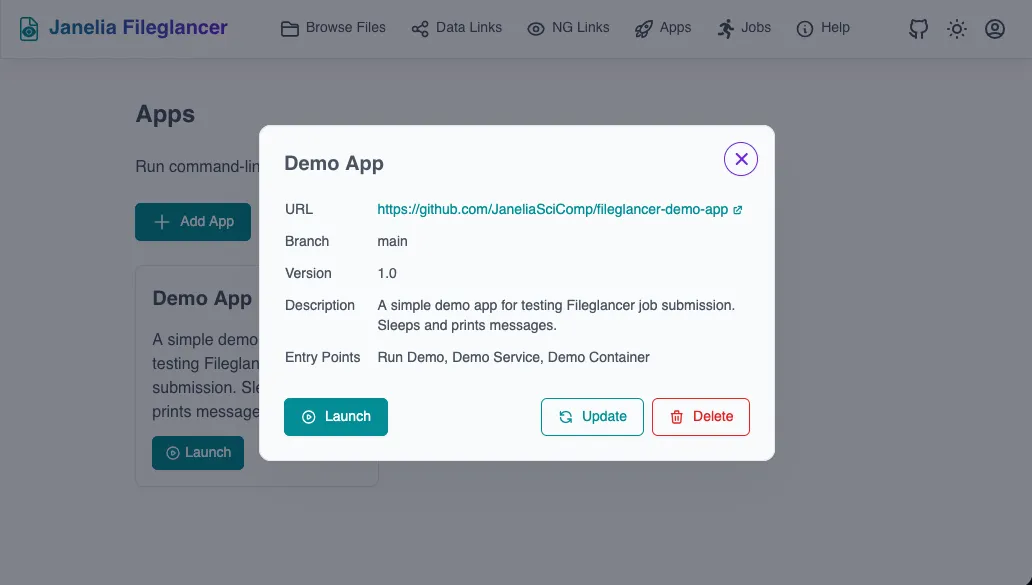The width and height of the screenshot is (1032, 585).
Task: Follow the external link icon next to the URL
Action: pos(737,209)
